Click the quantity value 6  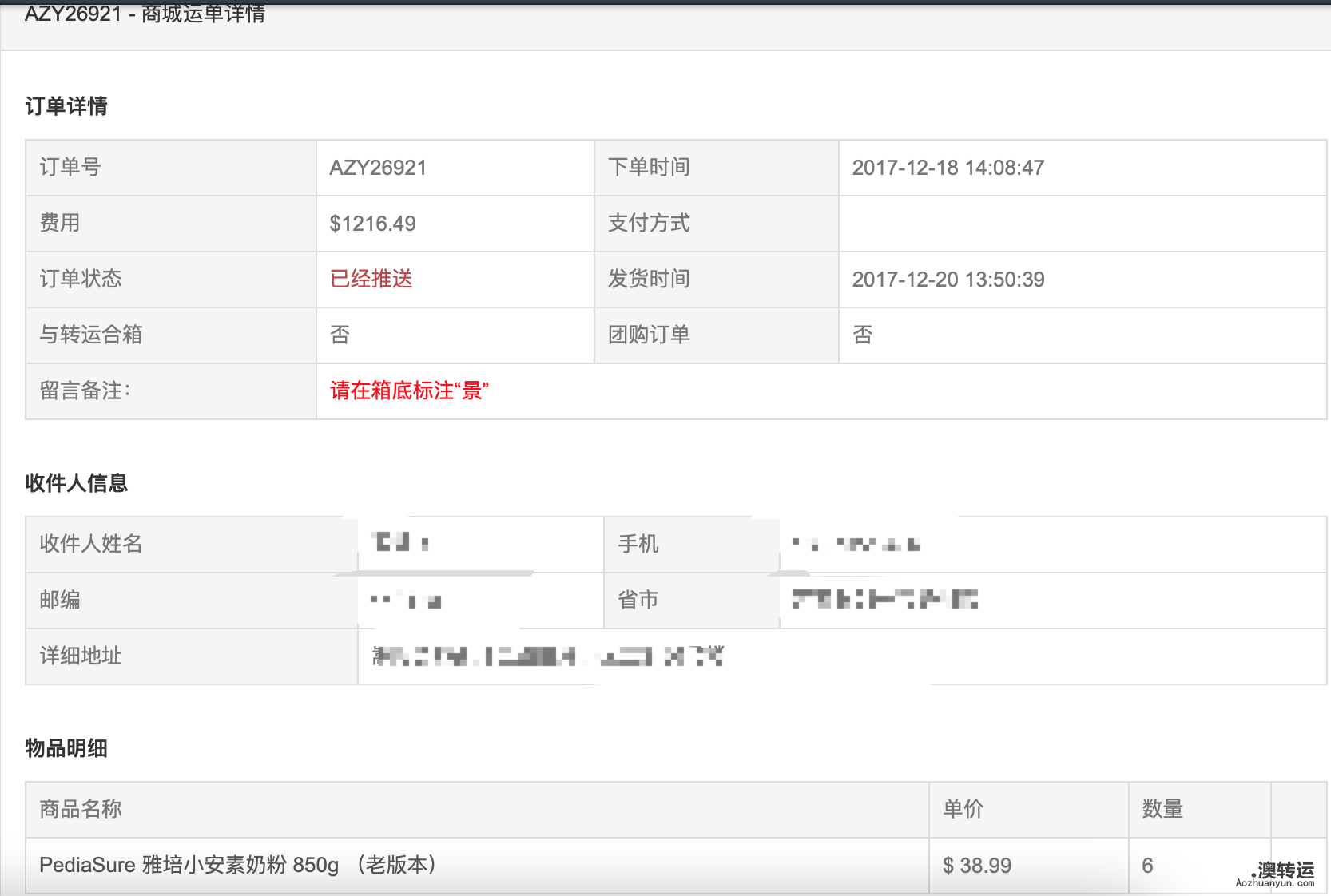[x=1147, y=866]
